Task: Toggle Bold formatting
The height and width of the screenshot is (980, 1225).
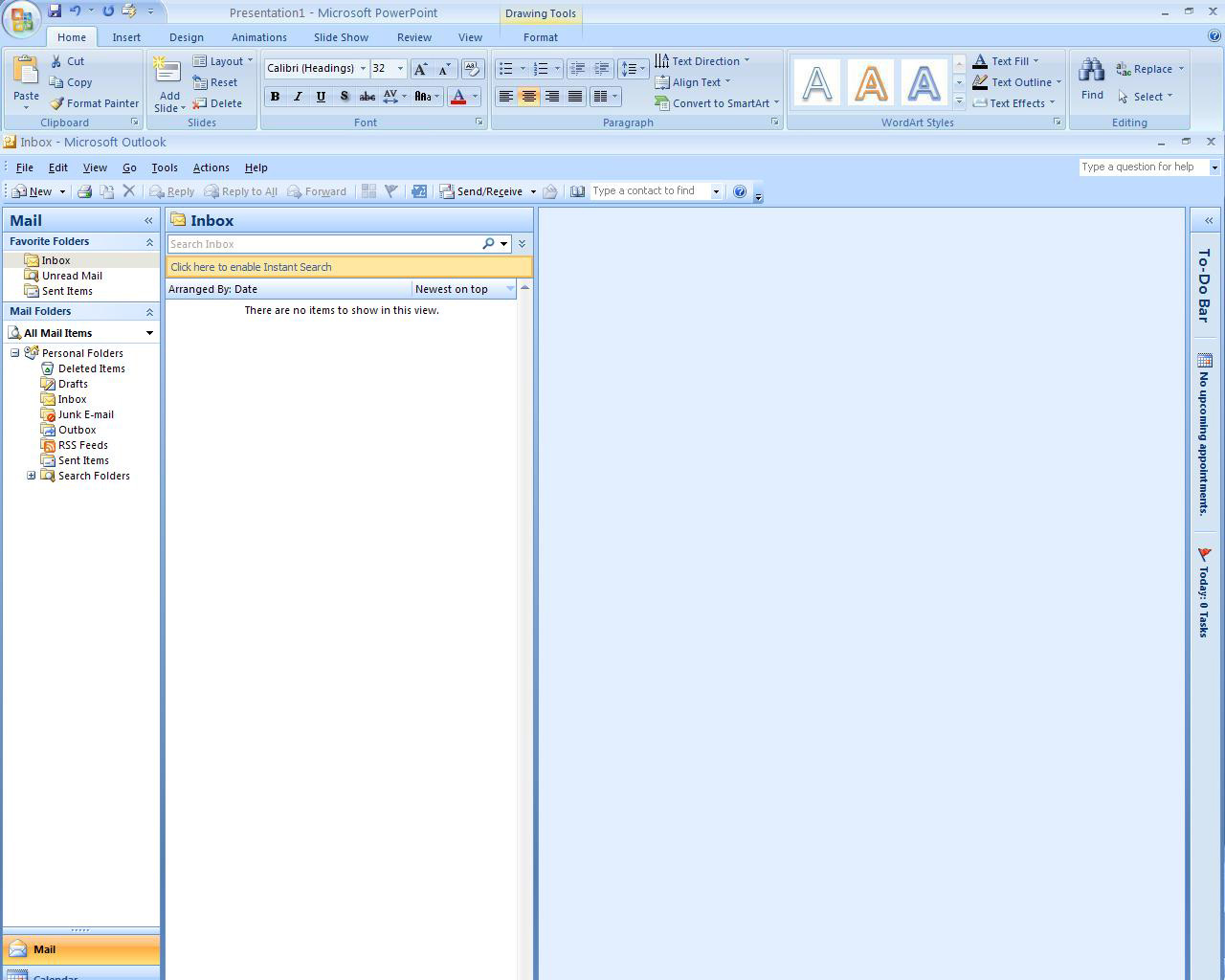Action: click(275, 97)
